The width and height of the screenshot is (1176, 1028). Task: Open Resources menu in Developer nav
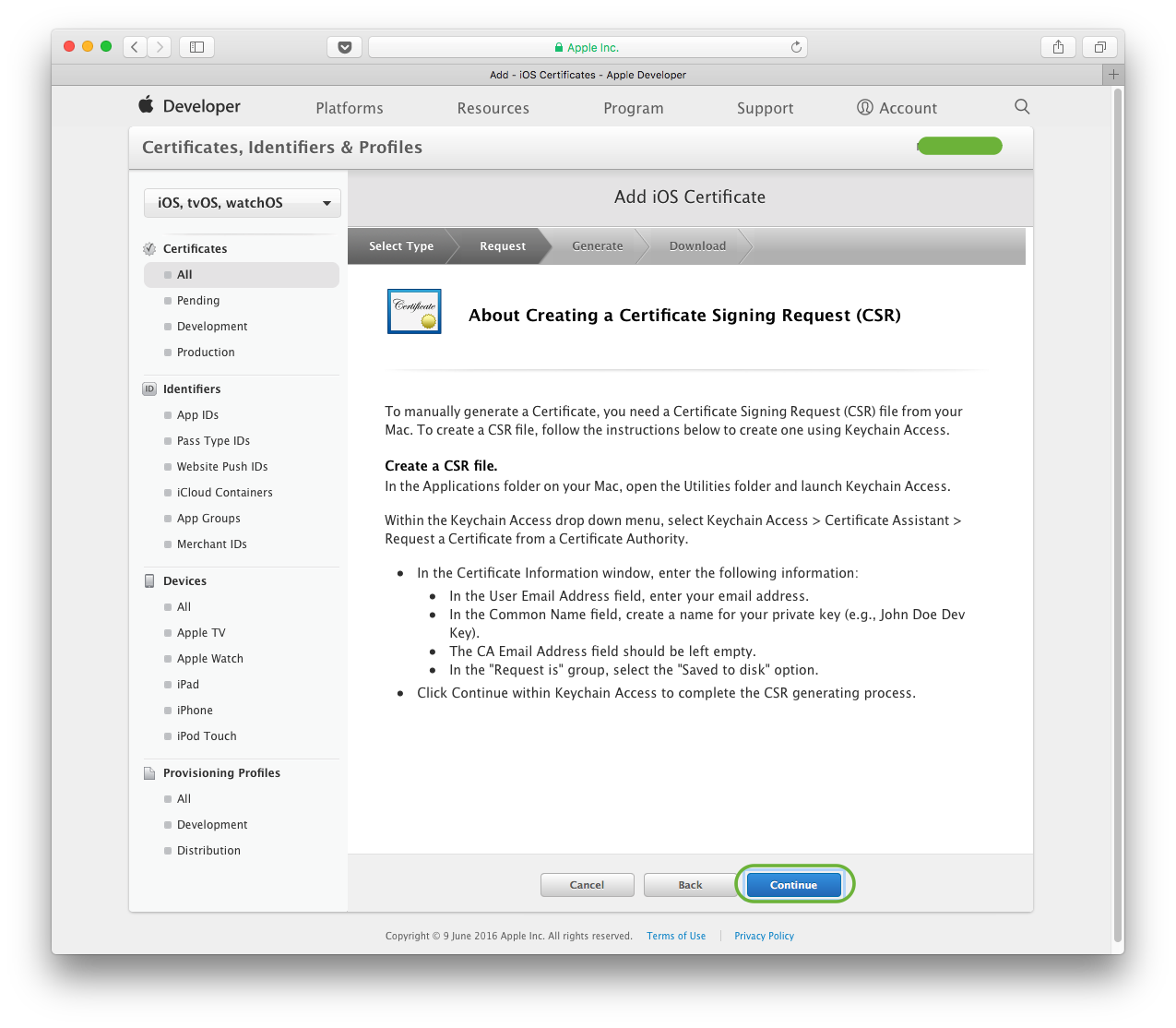[x=493, y=108]
